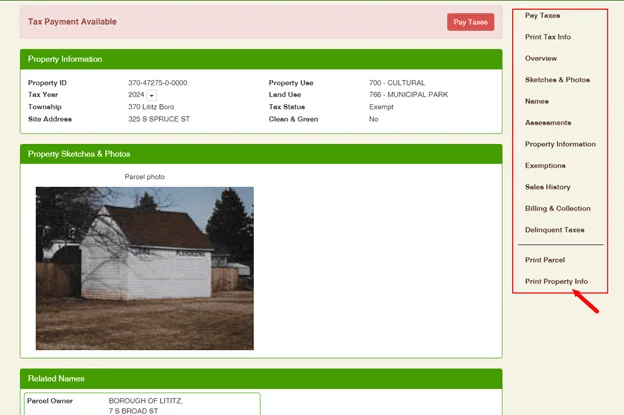Select Property Information sidebar link
This screenshot has height=415, width=624.
point(560,144)
